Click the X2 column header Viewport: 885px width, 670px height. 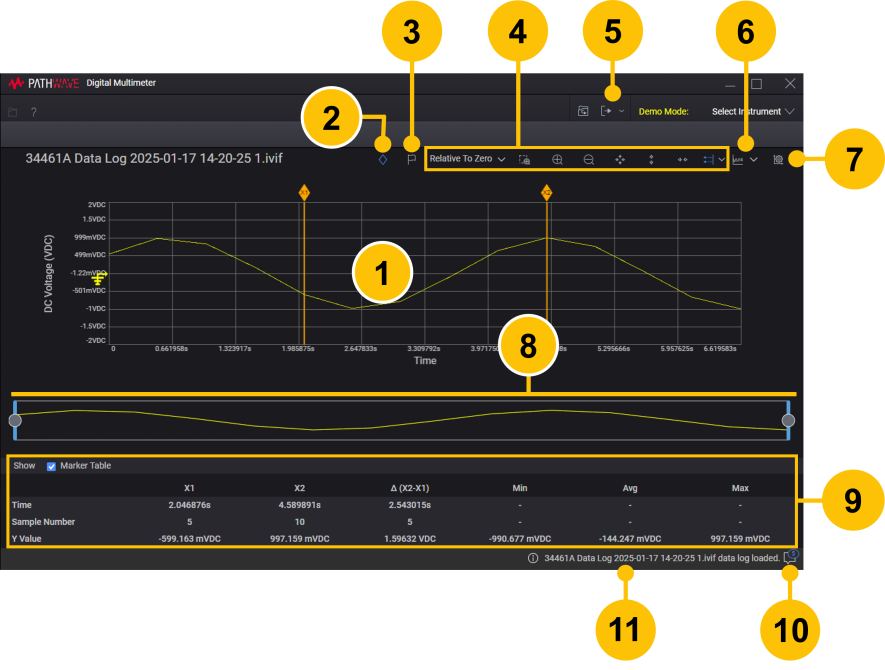tap(300, 488)
